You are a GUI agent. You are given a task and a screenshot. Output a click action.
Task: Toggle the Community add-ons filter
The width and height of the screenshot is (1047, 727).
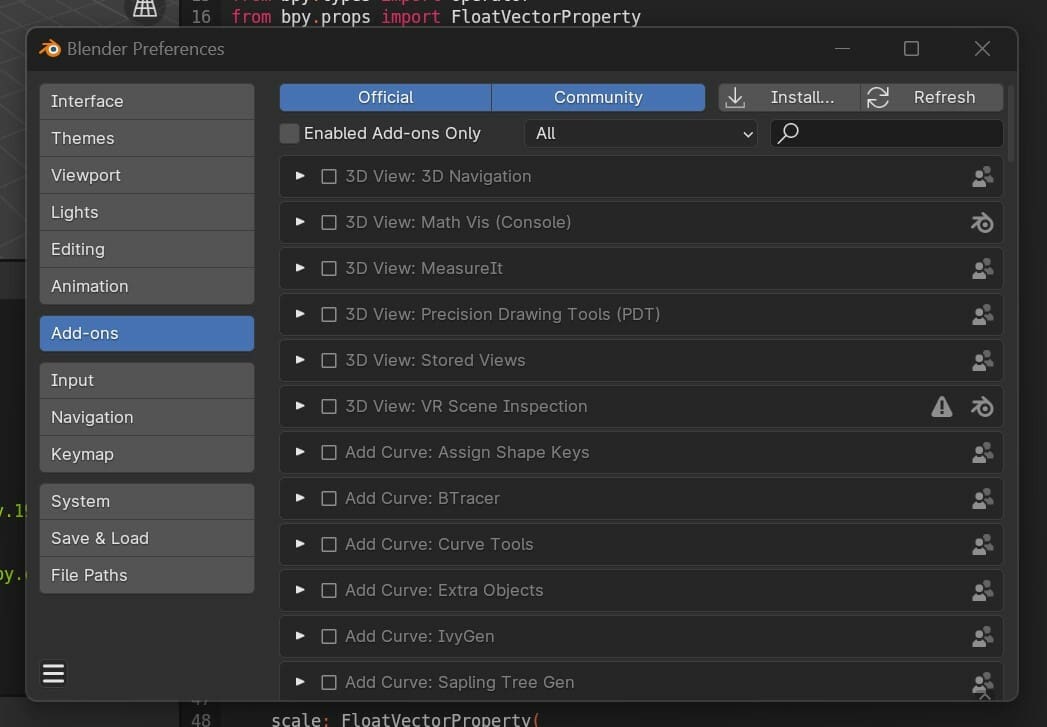pos(598,97)
